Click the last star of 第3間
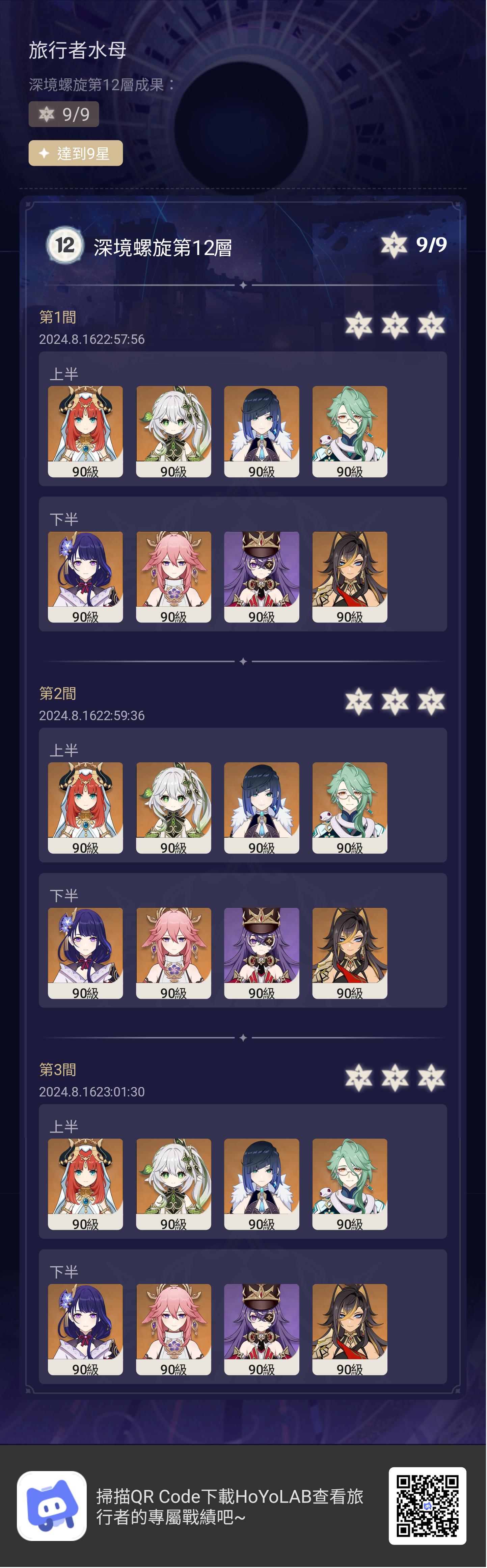Viewport: 487px width, 1568px height. click(x=432, y=1078)
